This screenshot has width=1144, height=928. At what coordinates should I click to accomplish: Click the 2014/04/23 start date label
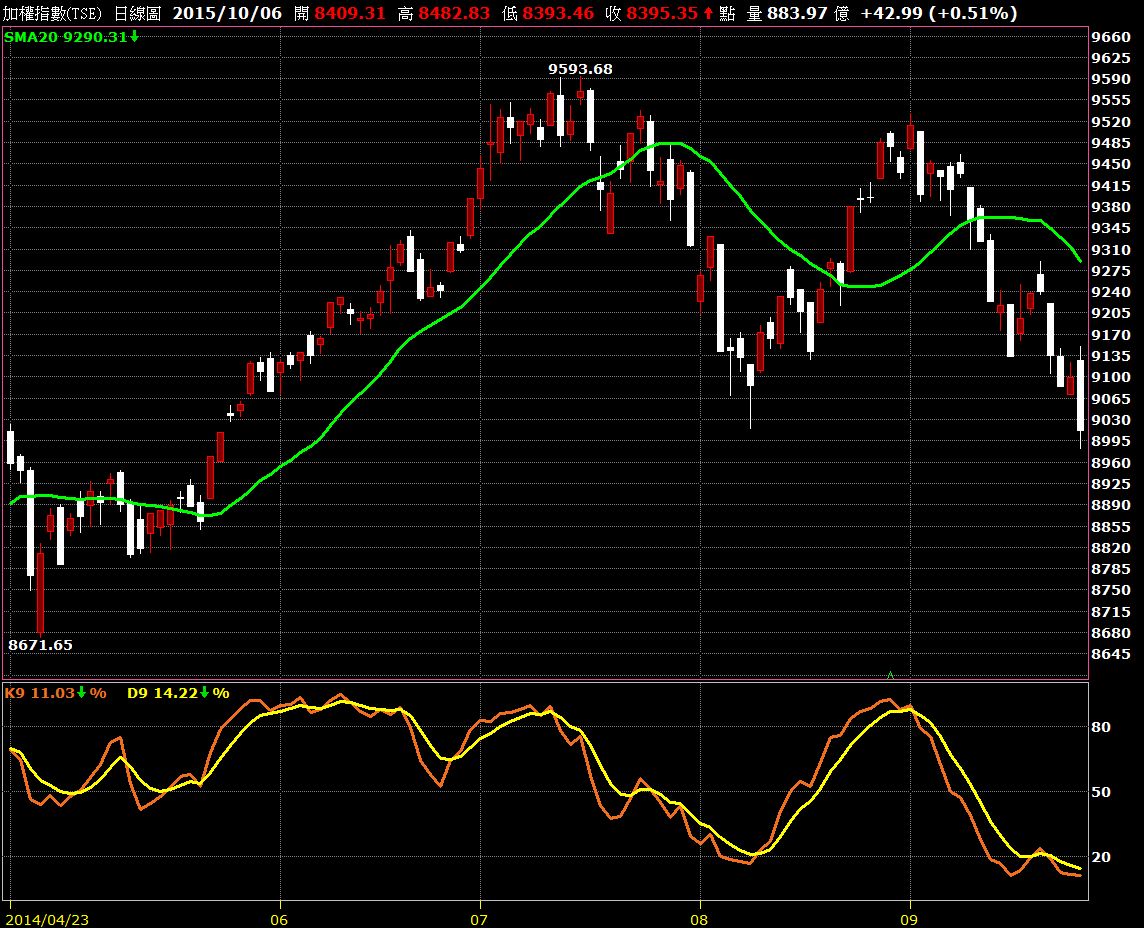pos(47,919)
